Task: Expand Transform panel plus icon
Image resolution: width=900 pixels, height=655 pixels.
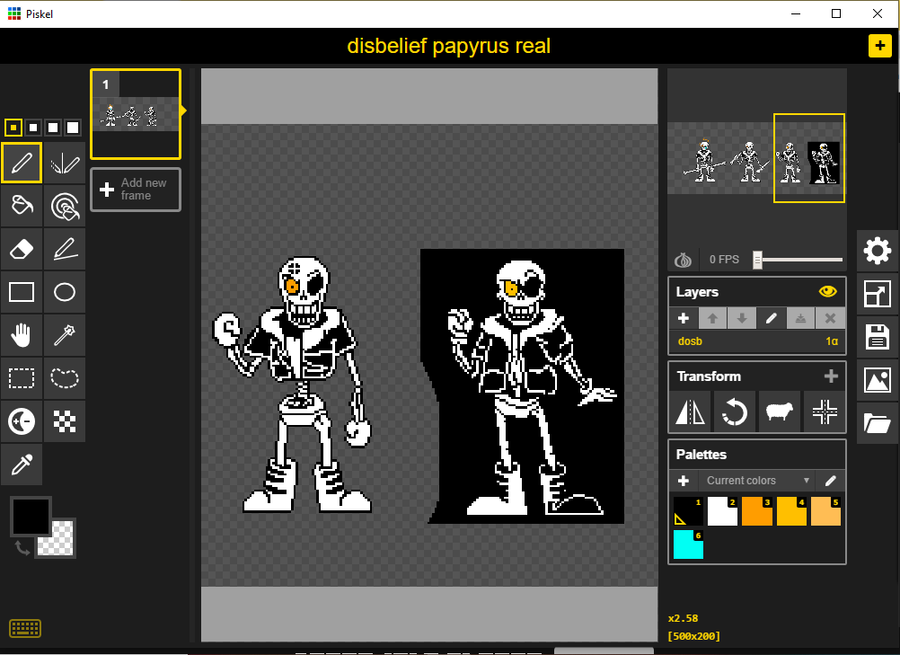Action: [x=831, y=376]
